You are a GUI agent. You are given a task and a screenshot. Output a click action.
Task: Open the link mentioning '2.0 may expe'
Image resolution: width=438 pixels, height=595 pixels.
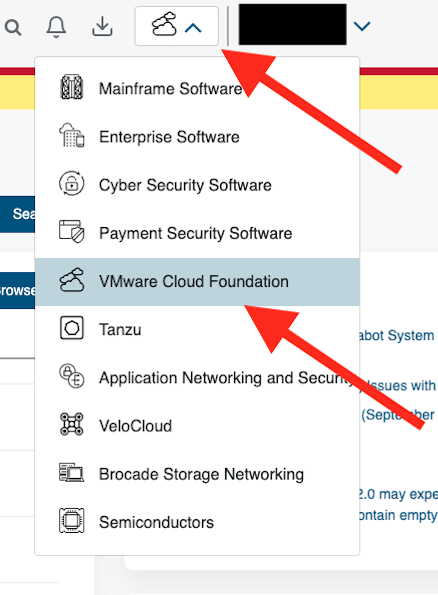coord(398,494)
